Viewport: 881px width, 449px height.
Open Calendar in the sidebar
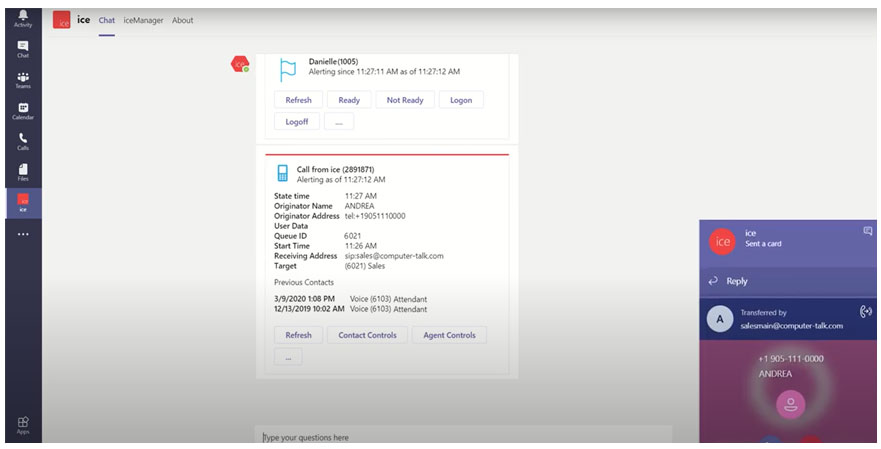click(x=23, y=111)
